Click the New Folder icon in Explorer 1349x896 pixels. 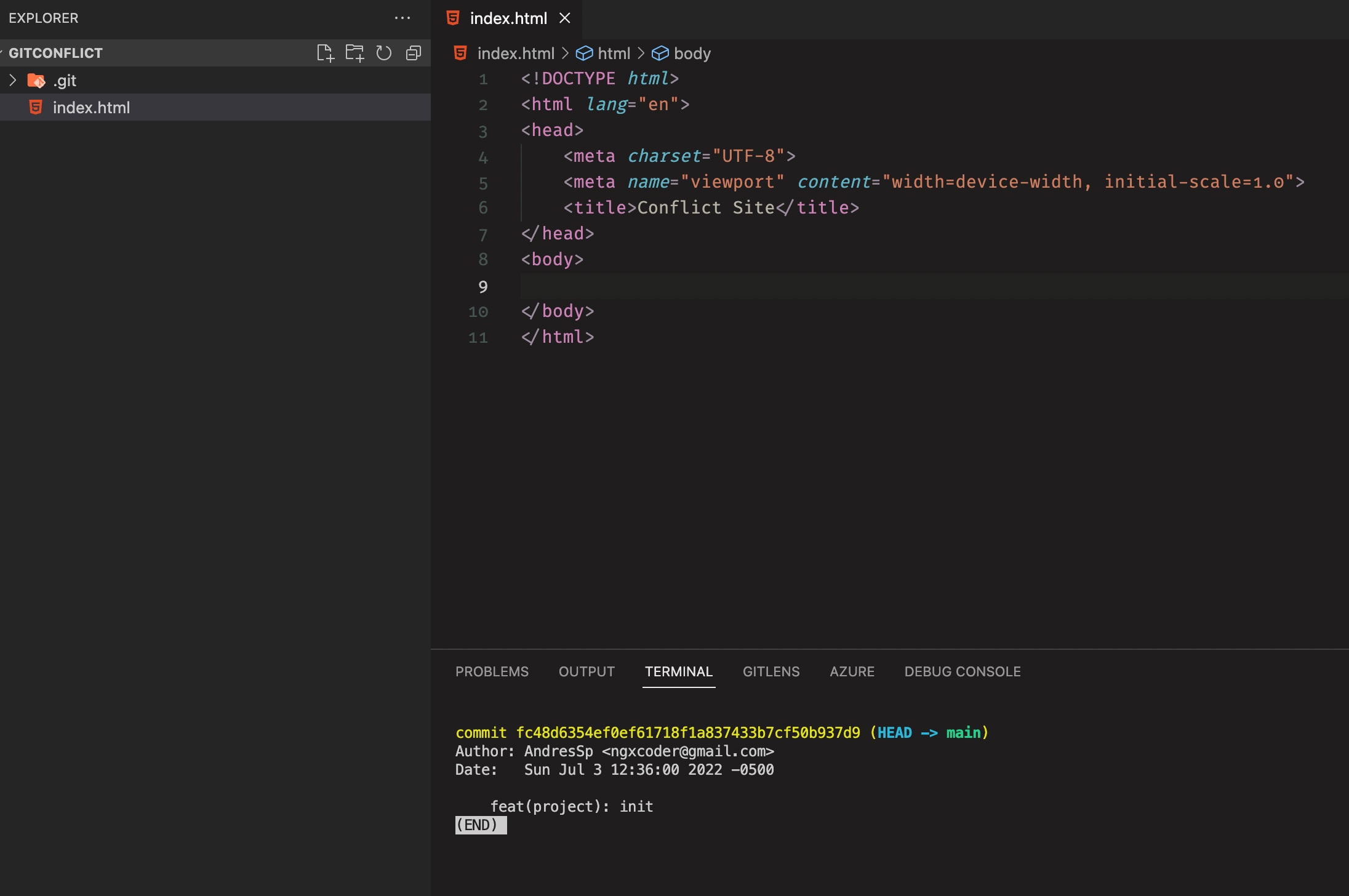[x=354, y=53]
